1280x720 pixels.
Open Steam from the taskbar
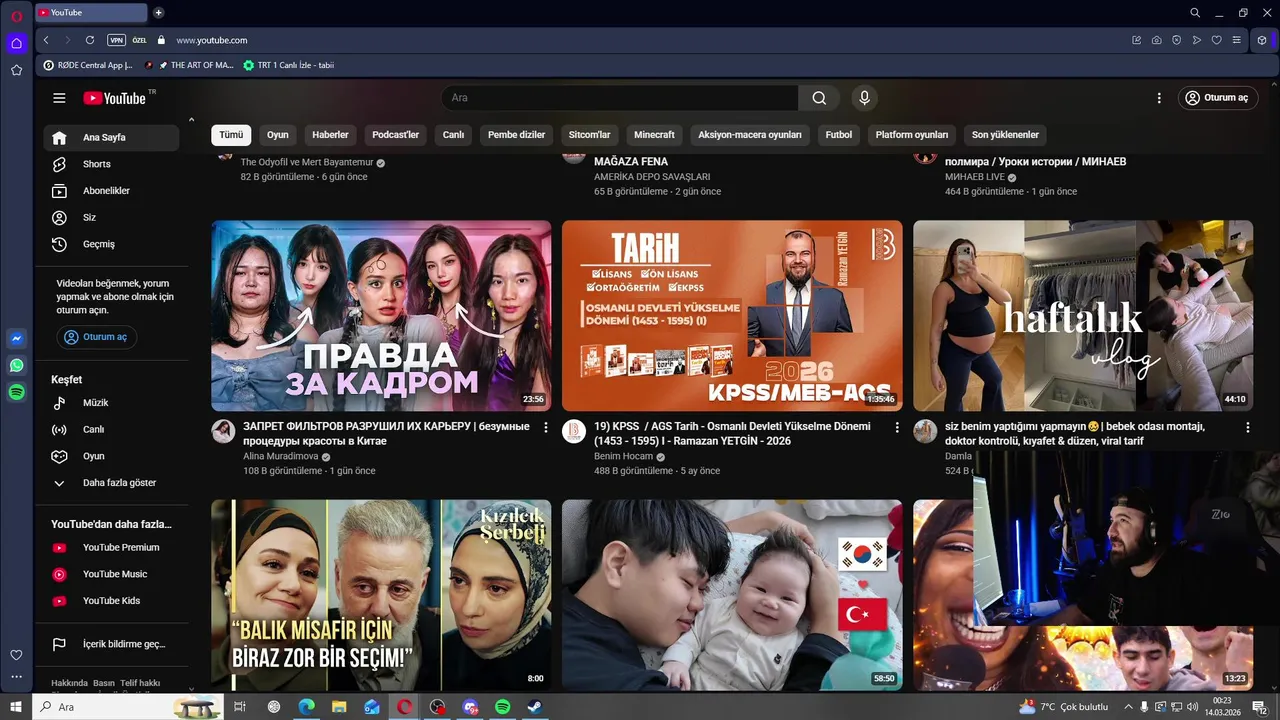click(x=535, y=707)
